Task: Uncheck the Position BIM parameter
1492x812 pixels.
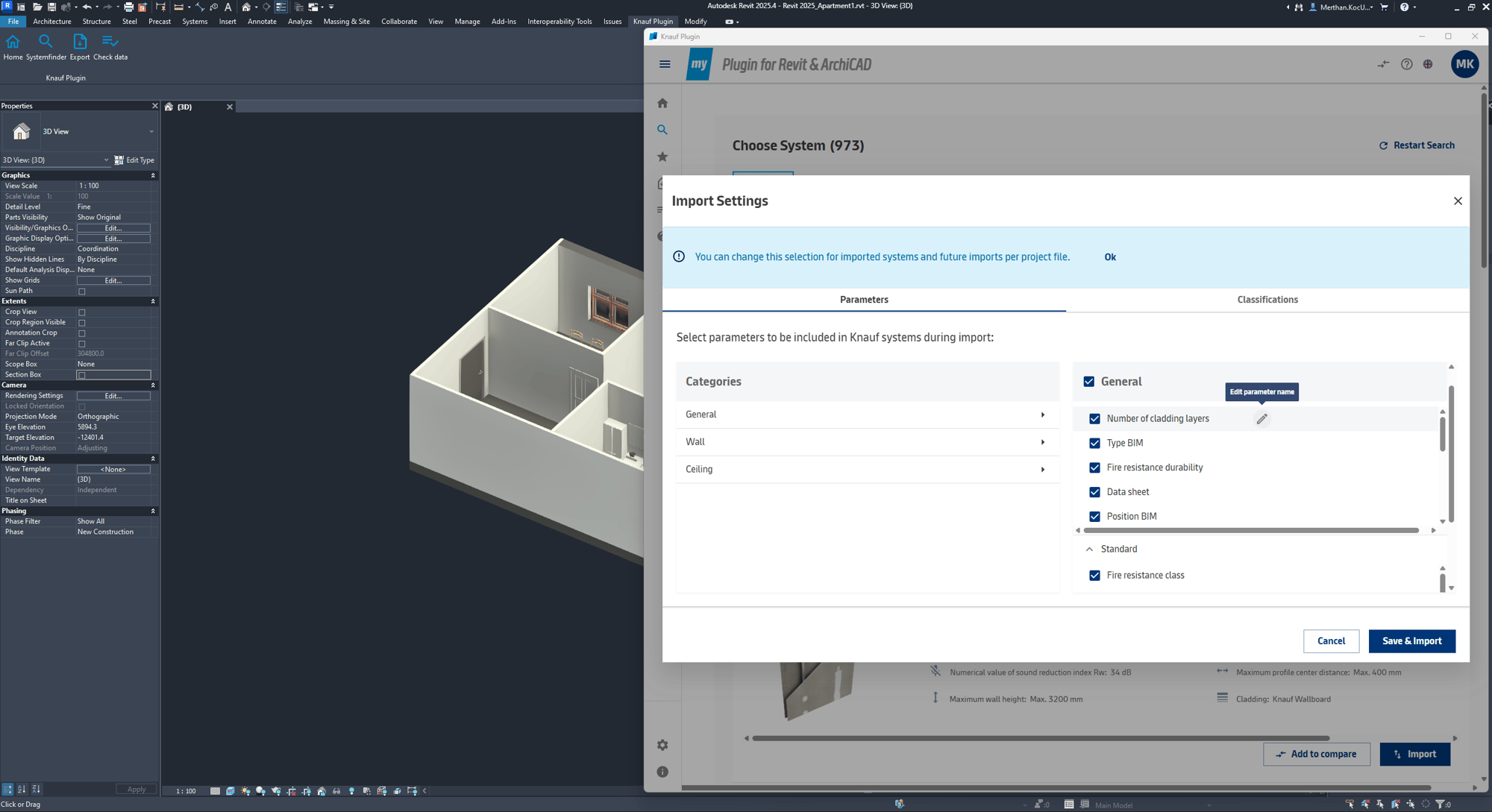Action: pyautogui.click(x=1094, y=517)
